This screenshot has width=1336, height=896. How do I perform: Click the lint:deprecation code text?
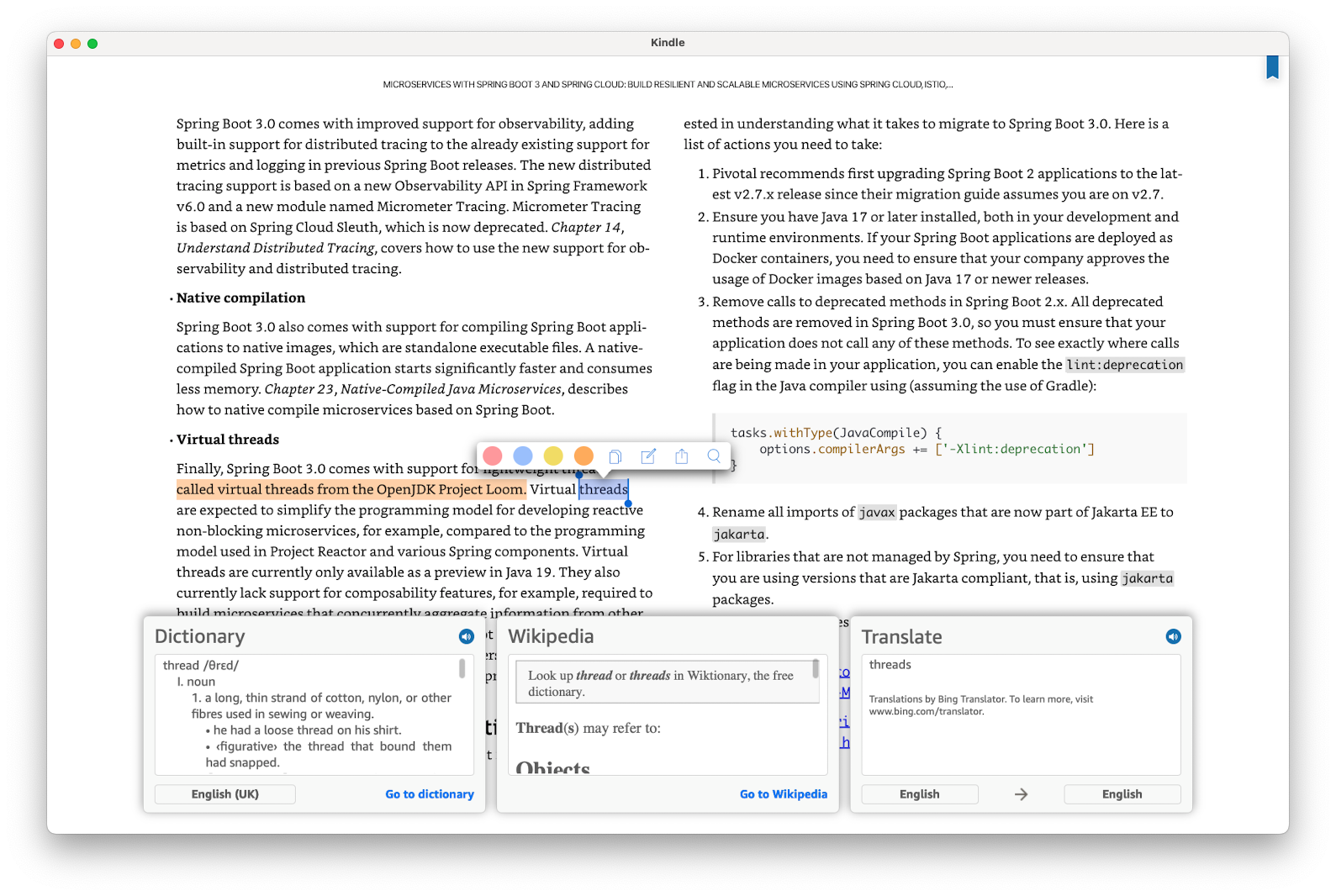tap(1125, 365)
